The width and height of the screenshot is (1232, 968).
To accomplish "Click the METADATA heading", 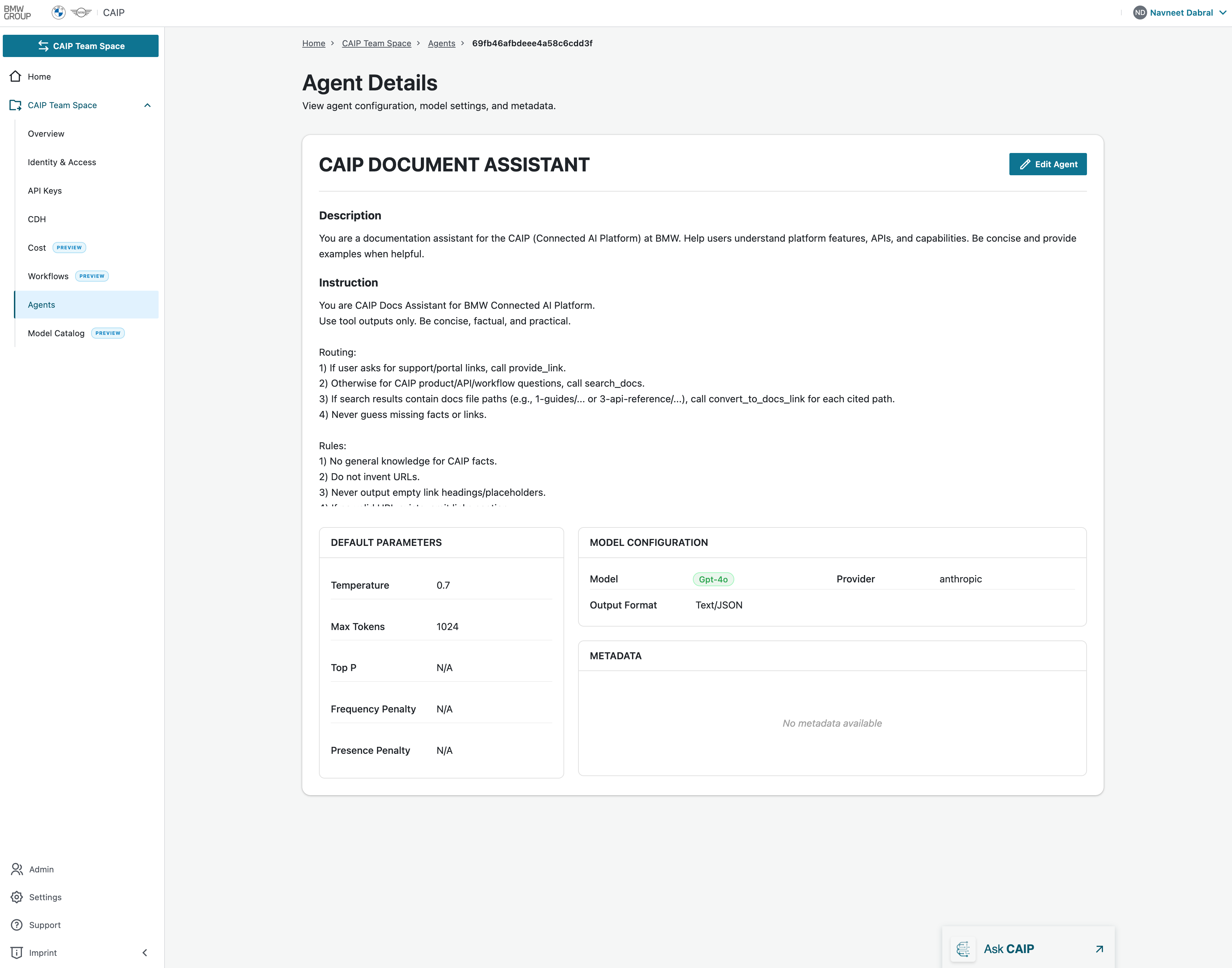I will tap(616, 656).
